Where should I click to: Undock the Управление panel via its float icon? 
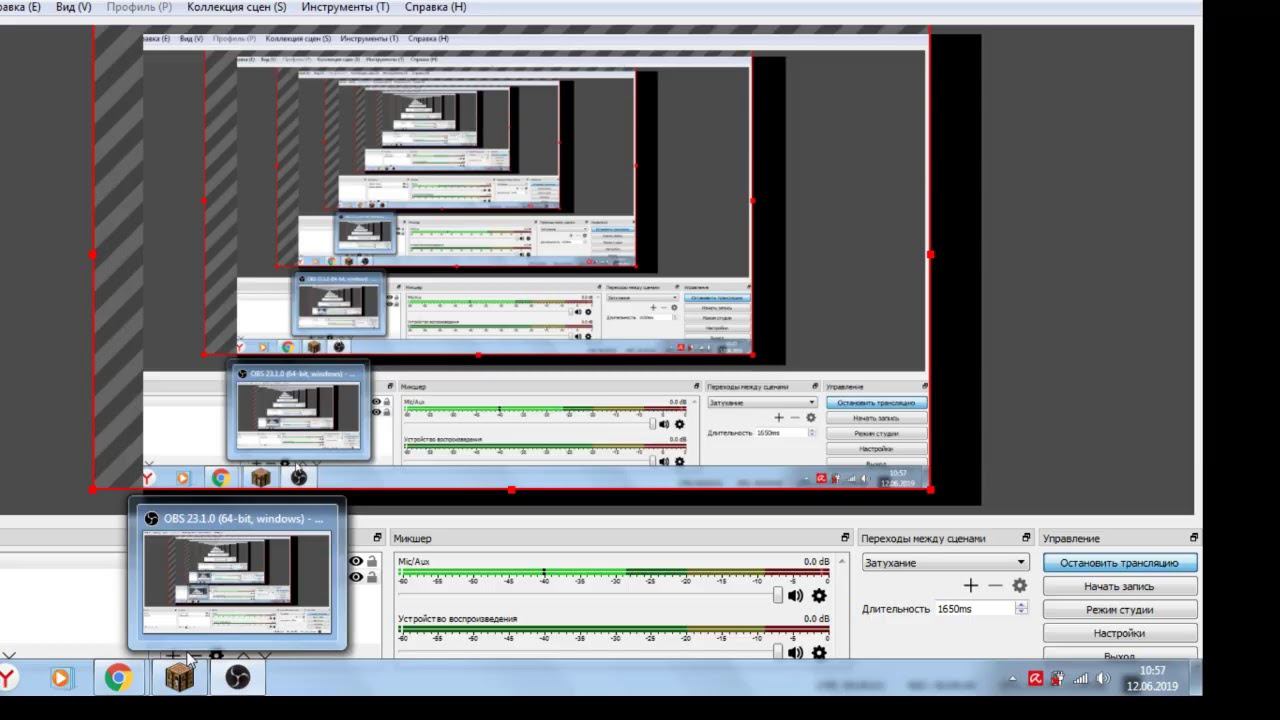(1193, 538)
